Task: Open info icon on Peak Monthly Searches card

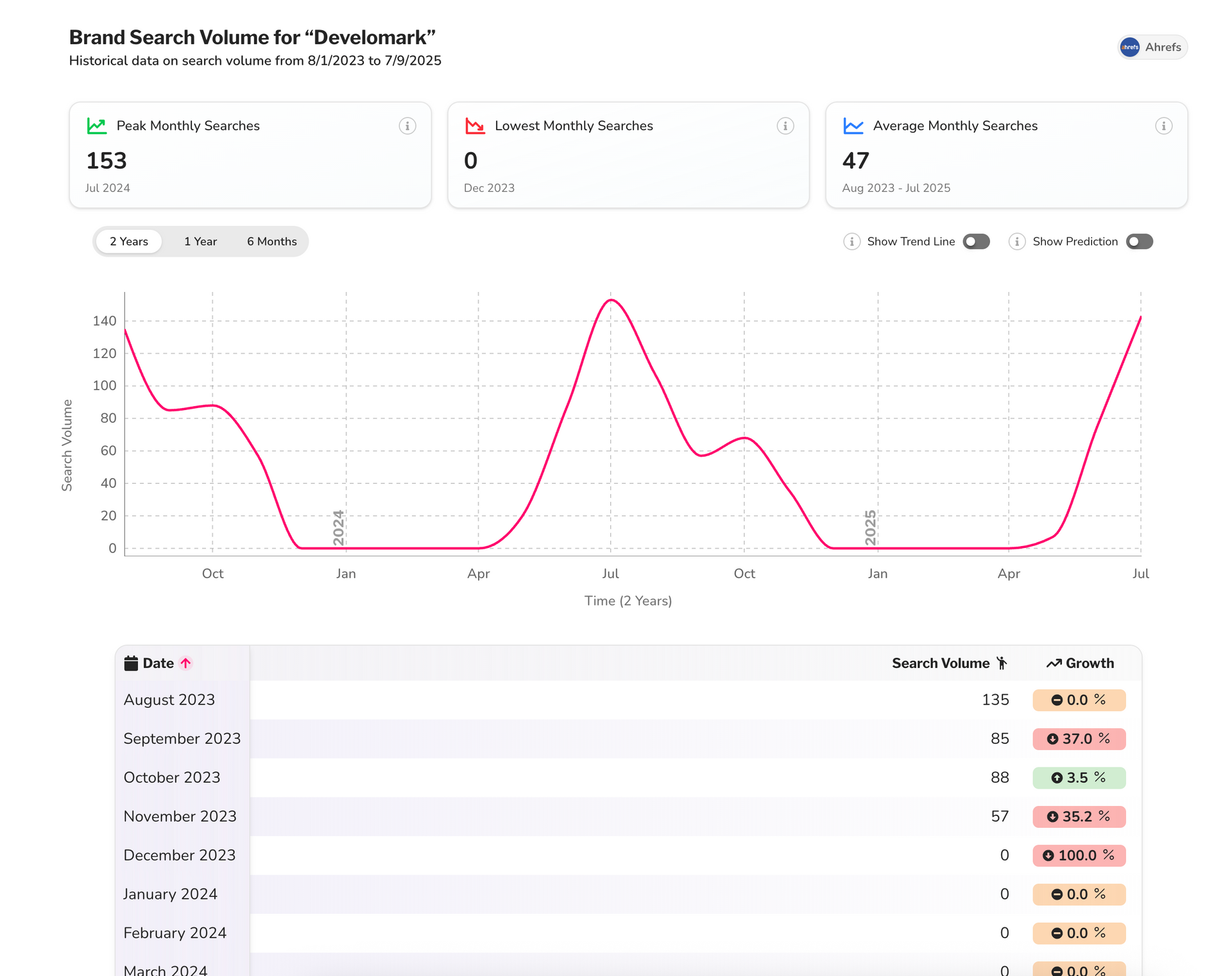Action: 407,126
